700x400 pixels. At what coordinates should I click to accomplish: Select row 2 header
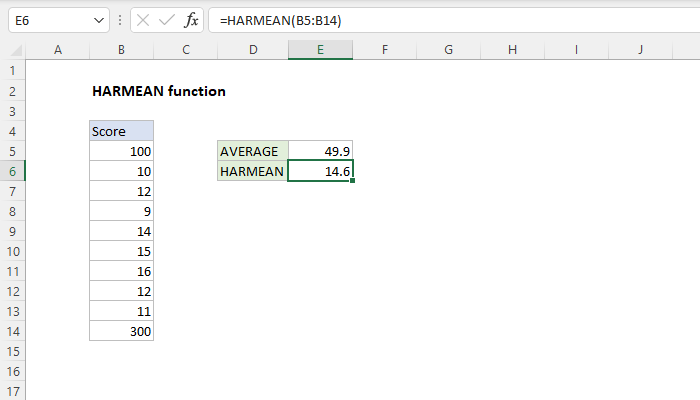point(12,91)
